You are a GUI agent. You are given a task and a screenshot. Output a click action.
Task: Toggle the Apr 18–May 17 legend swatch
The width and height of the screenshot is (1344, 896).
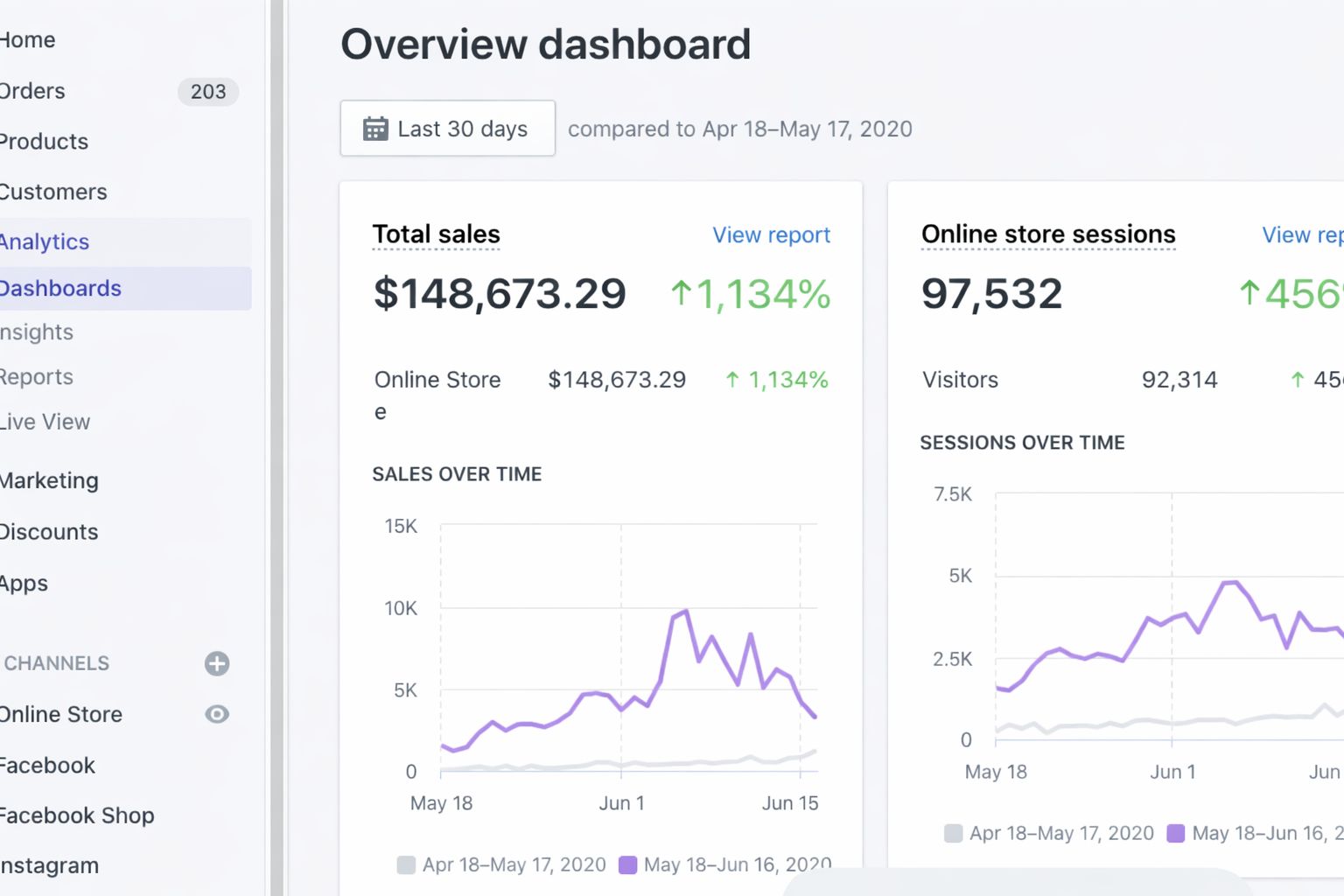(407, 864)
